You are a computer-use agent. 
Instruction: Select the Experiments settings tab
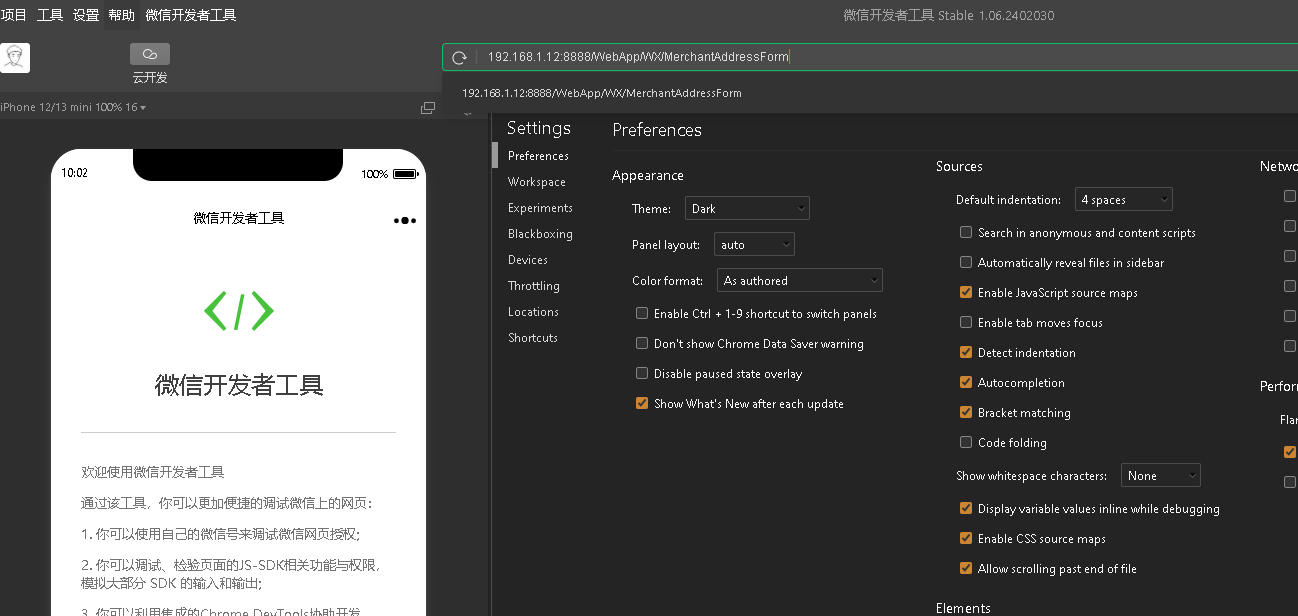(x=540, y=208)
